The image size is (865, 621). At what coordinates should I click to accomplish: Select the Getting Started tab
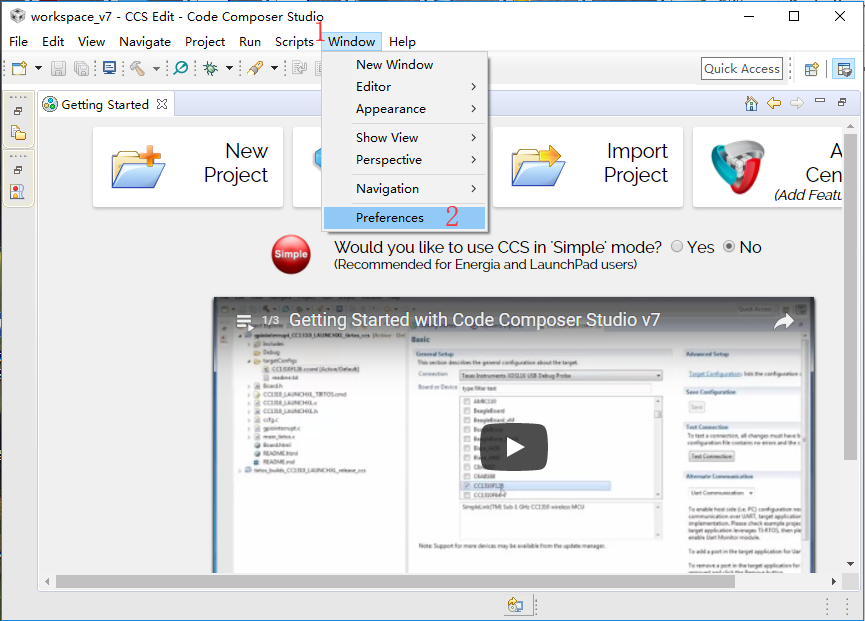tap(105, 104)
